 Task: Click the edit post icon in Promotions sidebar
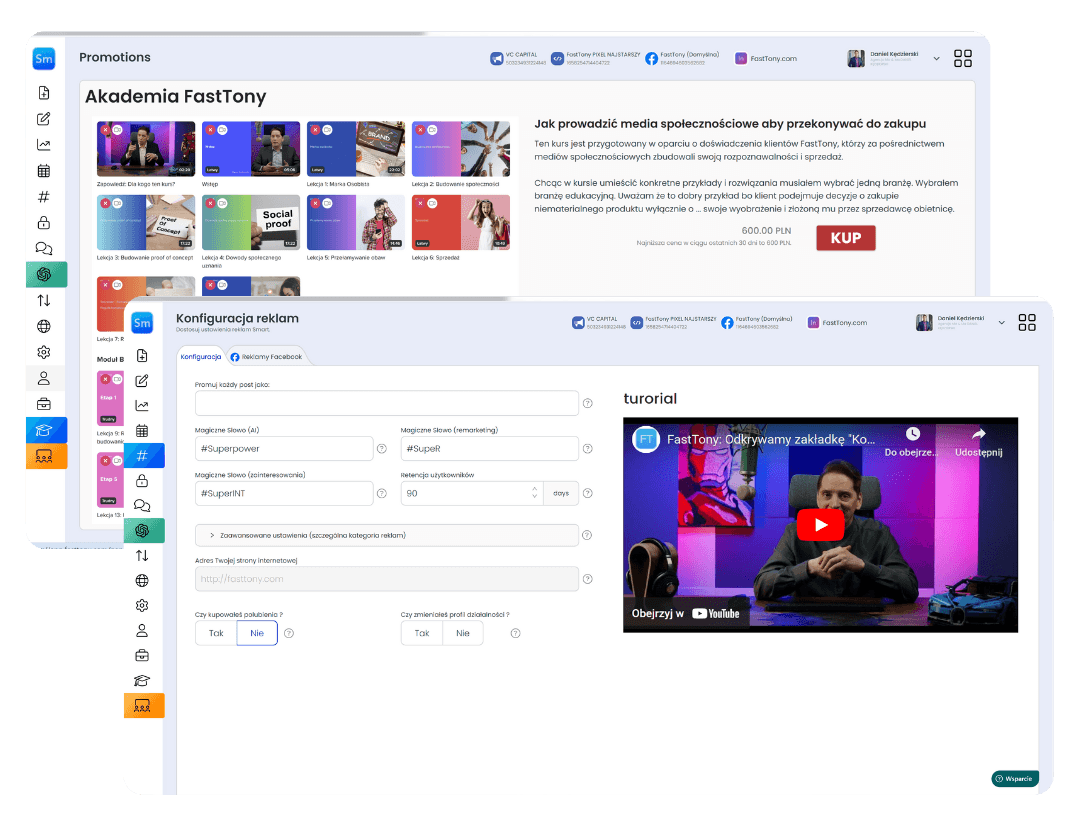tap(44, 119)
